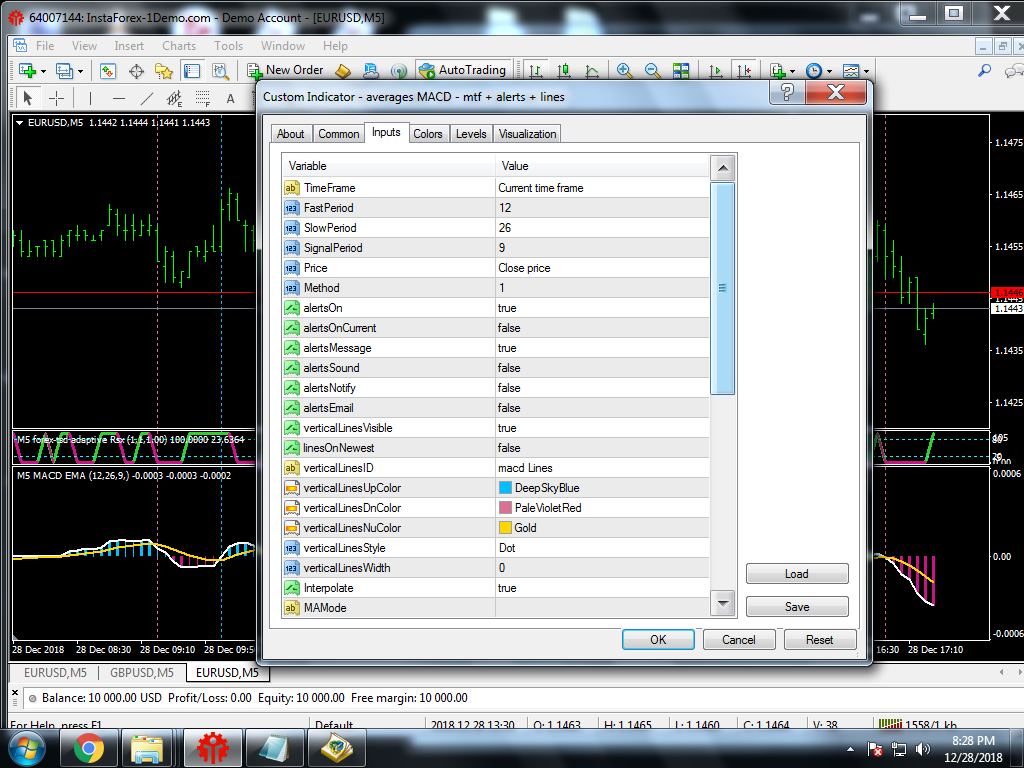This screenshot has height=768, width=1024.
Task: Open the Charts menu
Action: click(x=179, y=46)
